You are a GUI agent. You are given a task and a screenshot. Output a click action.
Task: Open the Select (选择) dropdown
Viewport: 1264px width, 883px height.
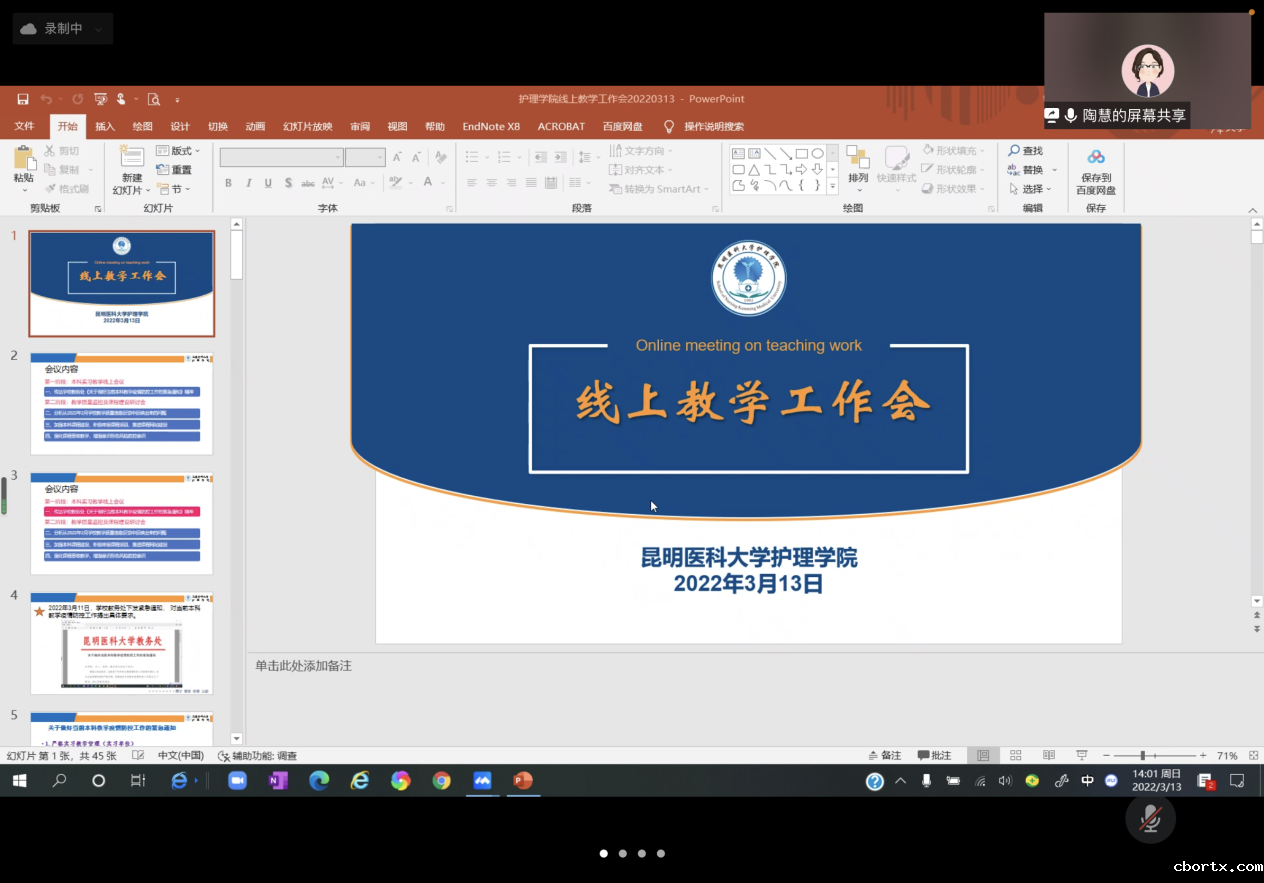pyautogui.click(x=1031, y=189)
